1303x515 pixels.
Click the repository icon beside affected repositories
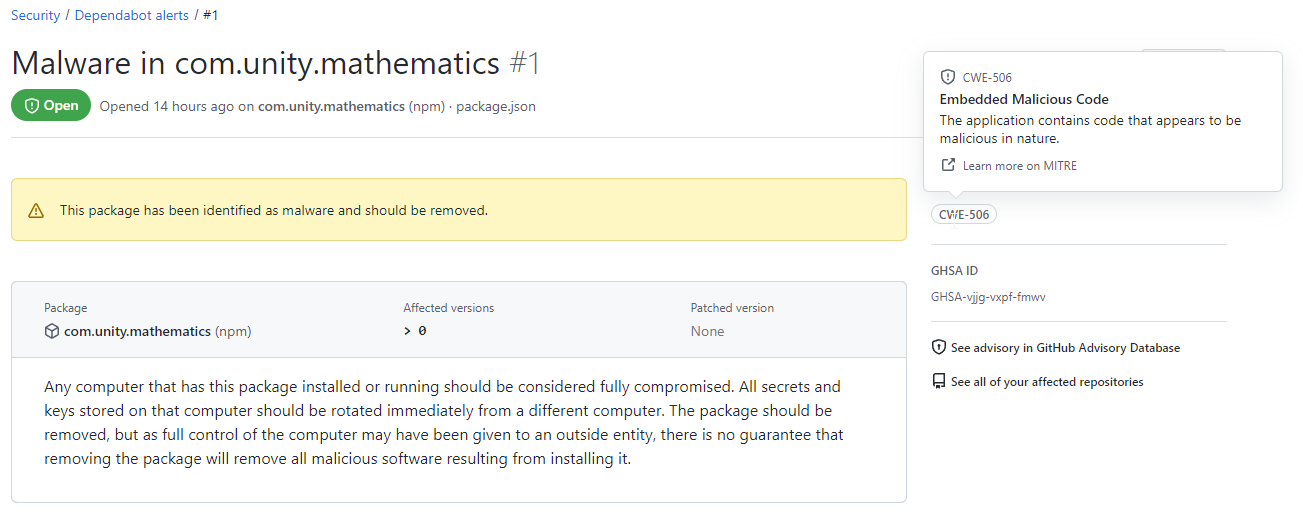(939, 382)
